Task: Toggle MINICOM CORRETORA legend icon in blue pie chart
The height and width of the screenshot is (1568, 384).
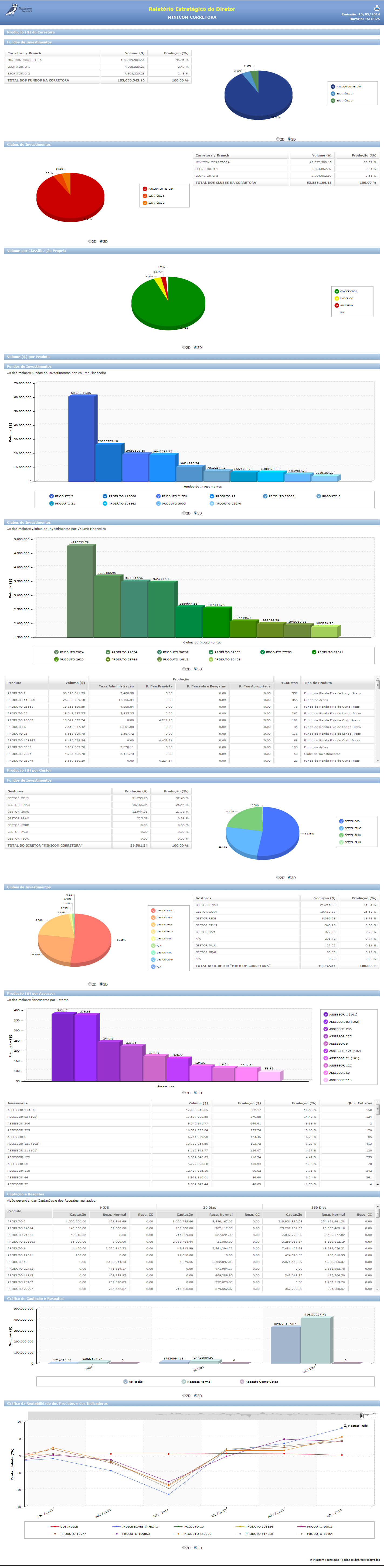Action: [x=333, y=86]
